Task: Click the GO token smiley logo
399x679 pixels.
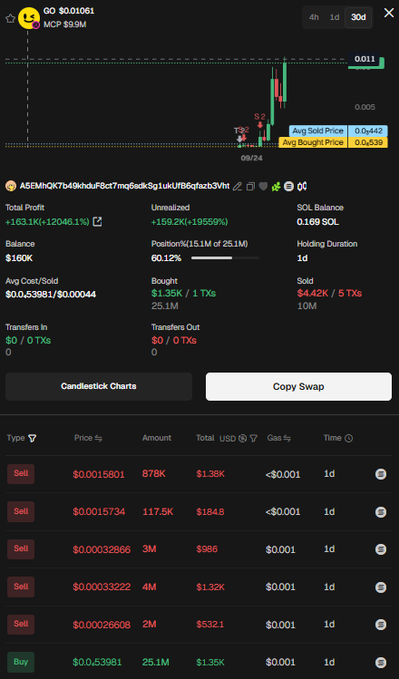Action: tap(29, 18)
